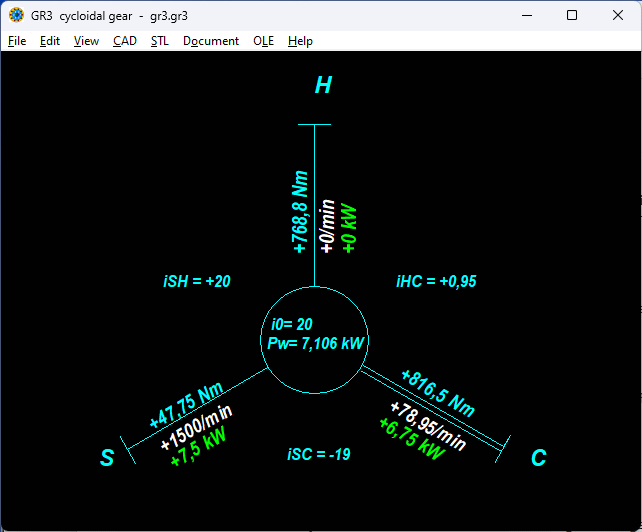Open the Edit menu

[50, 41]
